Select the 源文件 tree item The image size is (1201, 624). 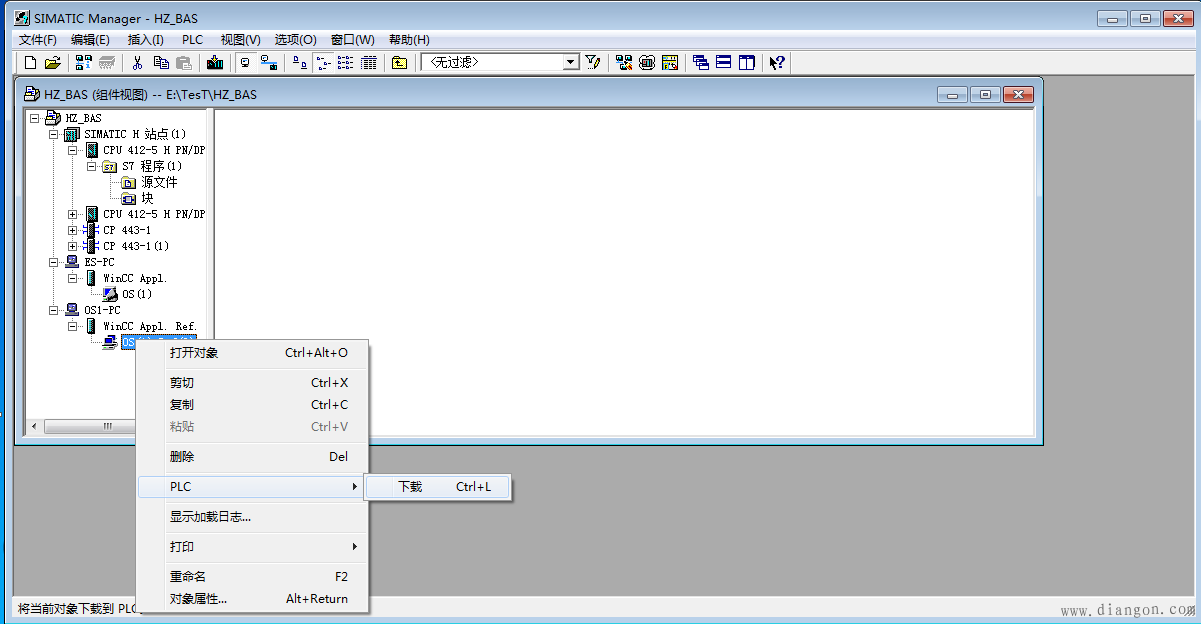[x=159, y=182]
